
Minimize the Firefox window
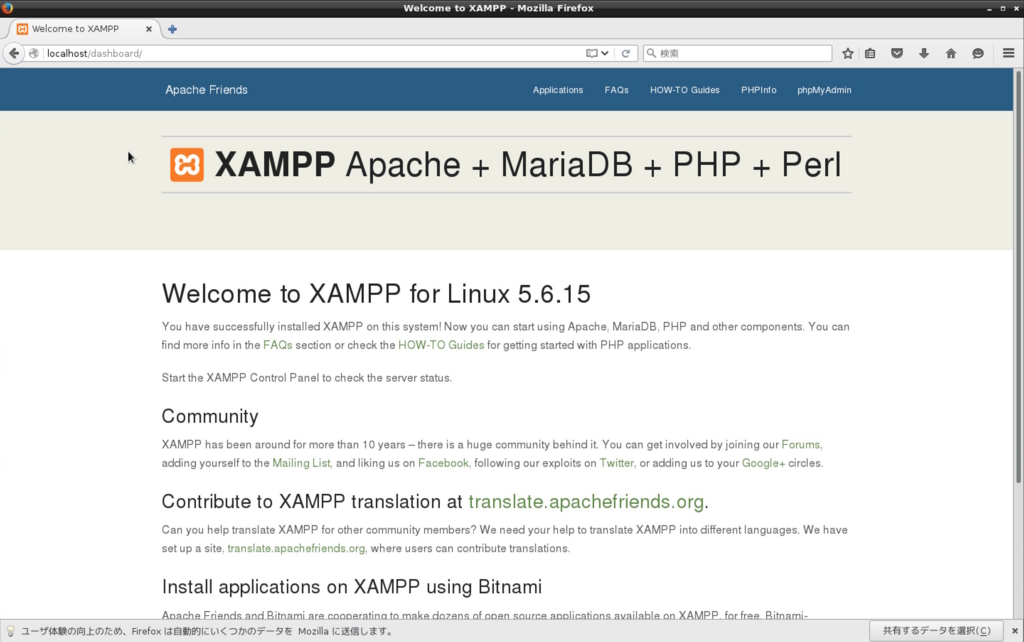point(989,8)
